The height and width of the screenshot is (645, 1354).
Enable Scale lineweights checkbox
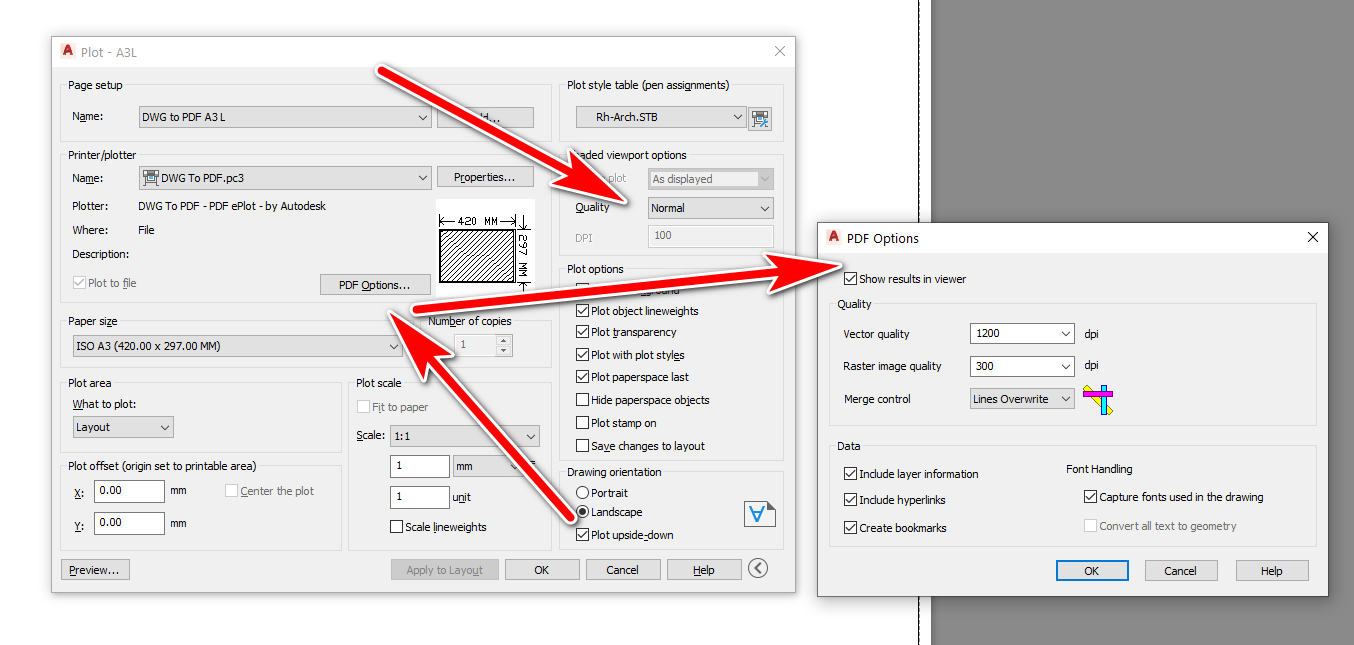[397, 527]
